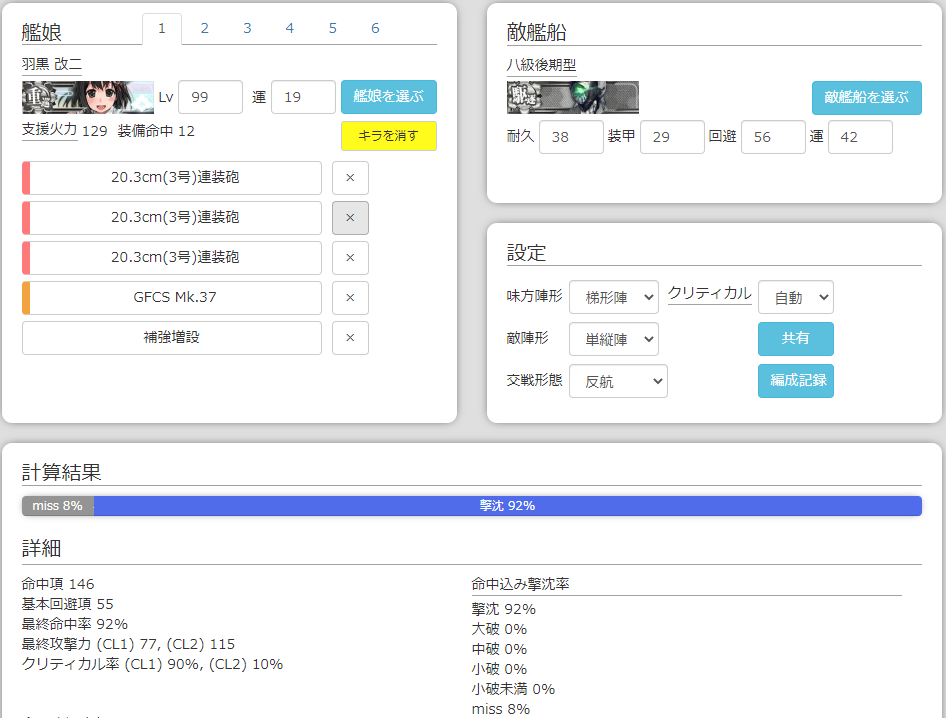Click the 編成記録 fleet record button

coord(795,381)
